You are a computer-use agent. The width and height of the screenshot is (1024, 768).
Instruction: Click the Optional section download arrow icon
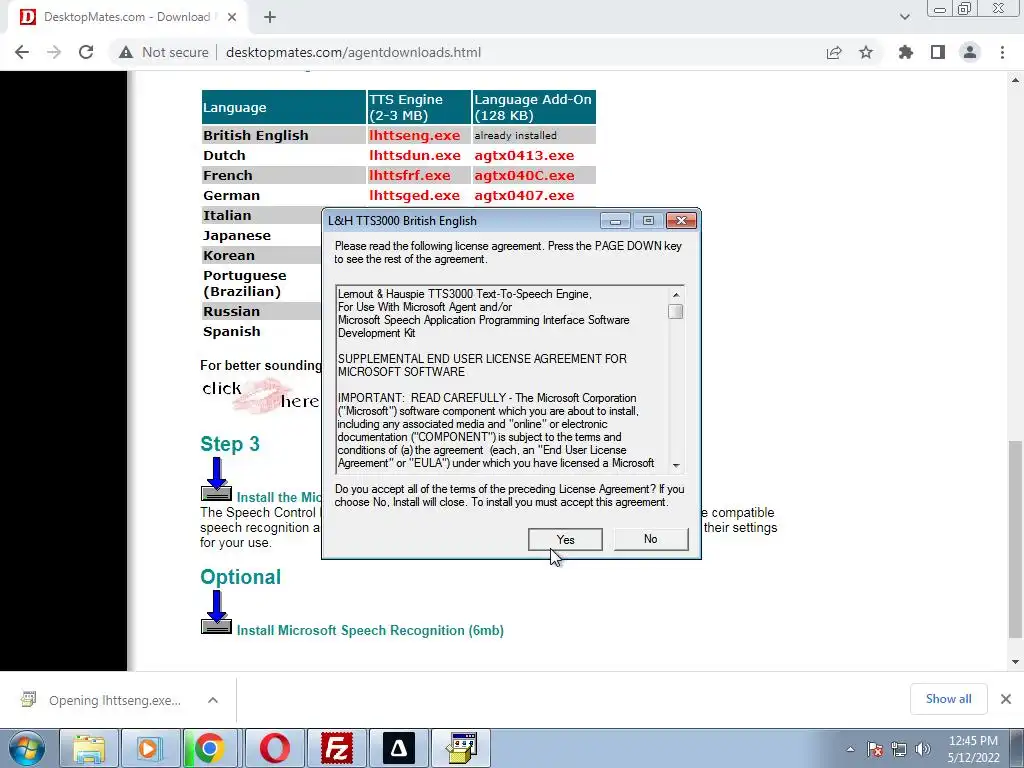216,612
